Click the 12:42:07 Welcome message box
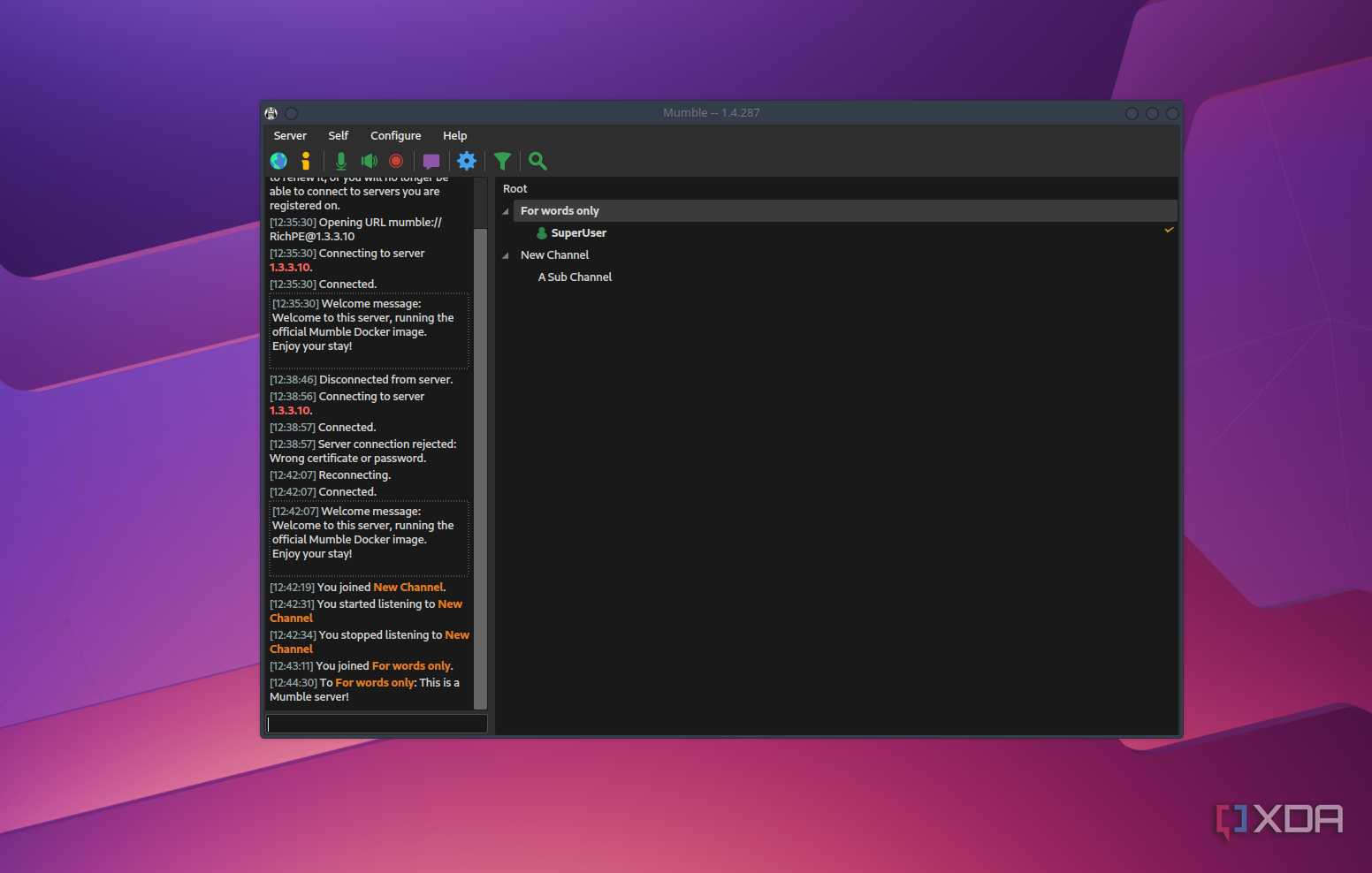This screenshot has width=1372, height=873. [369, 539]
